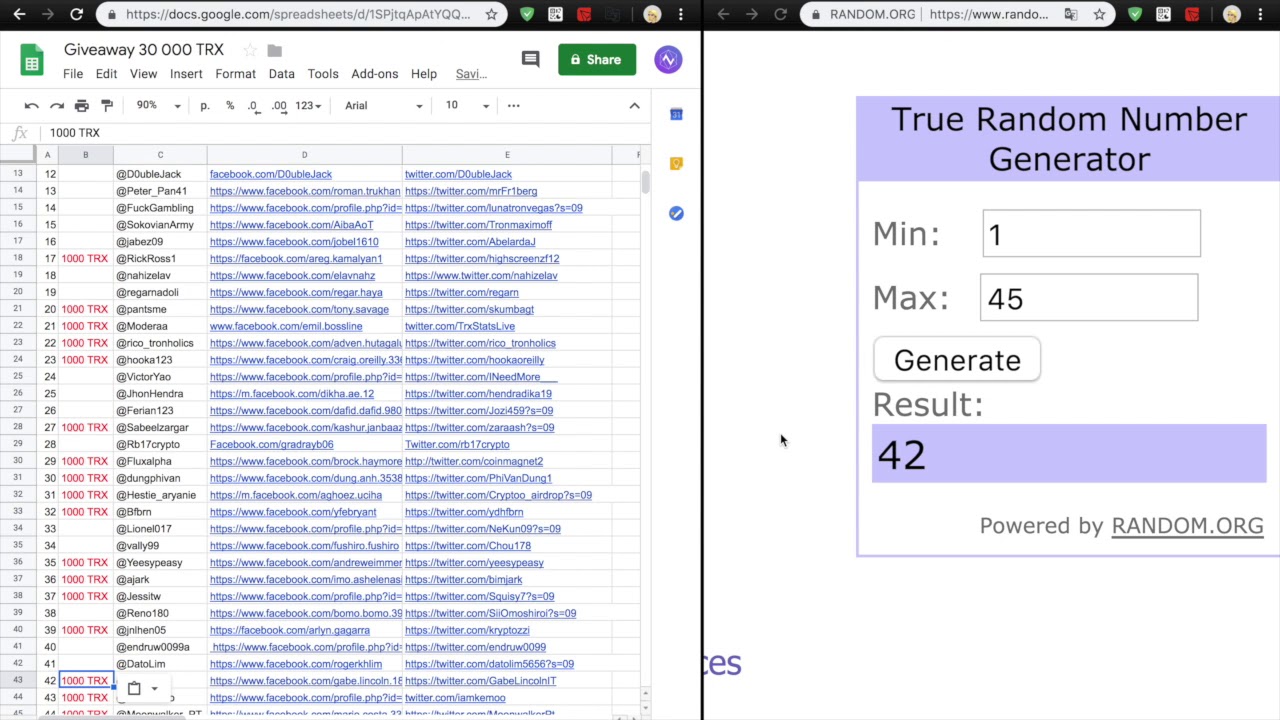Screen dimensions: 1280x720
Task: Go back in the Google Sheets browser window
Action: click(19, 15)
